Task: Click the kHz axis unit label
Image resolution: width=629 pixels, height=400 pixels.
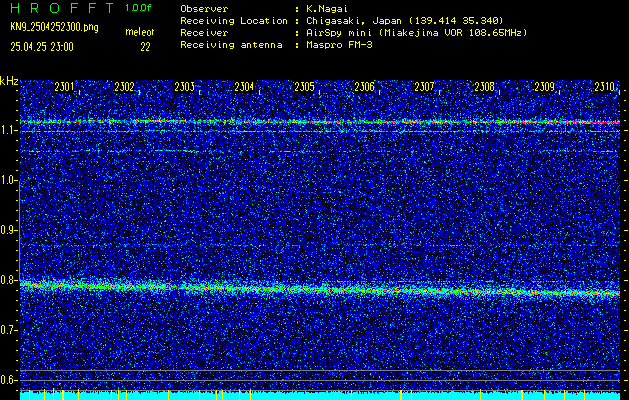Action: coord(9,81)
